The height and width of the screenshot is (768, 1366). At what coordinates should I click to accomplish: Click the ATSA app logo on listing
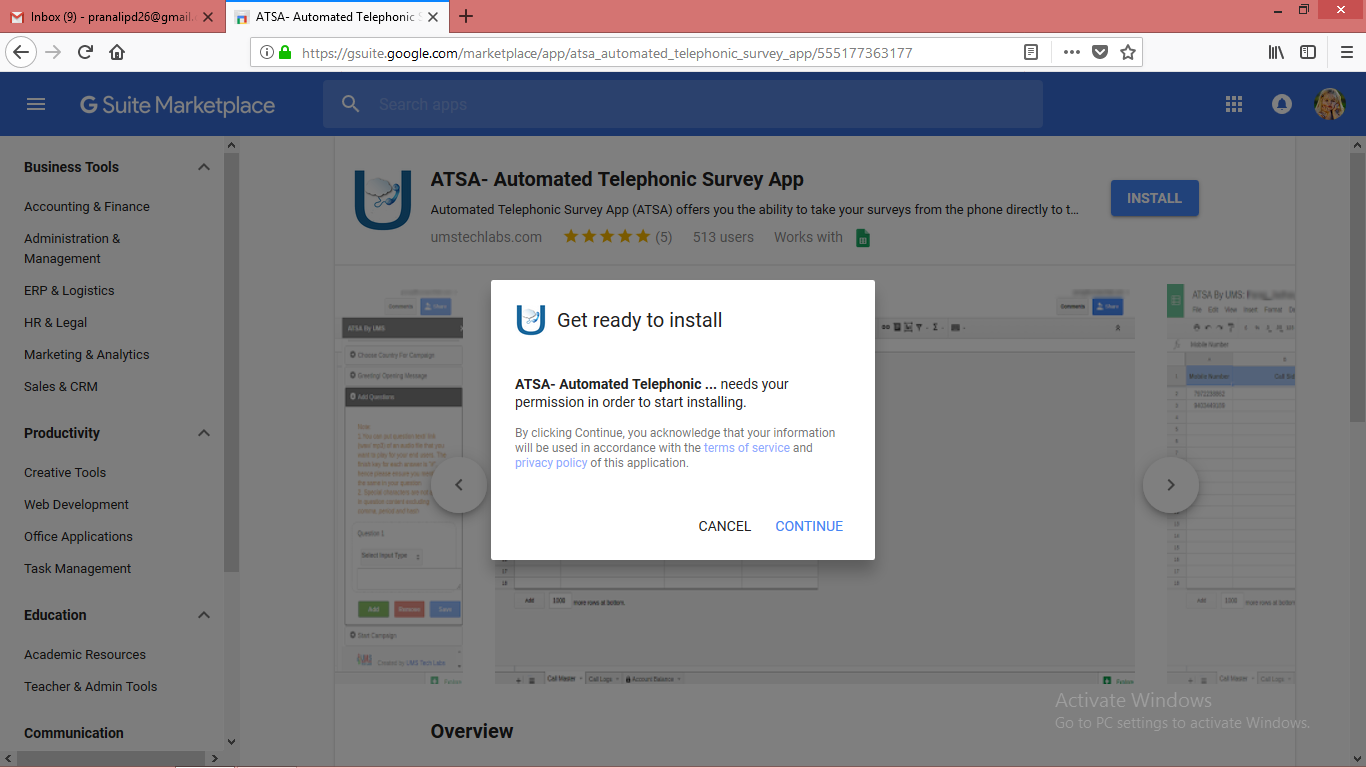(383, 200)
